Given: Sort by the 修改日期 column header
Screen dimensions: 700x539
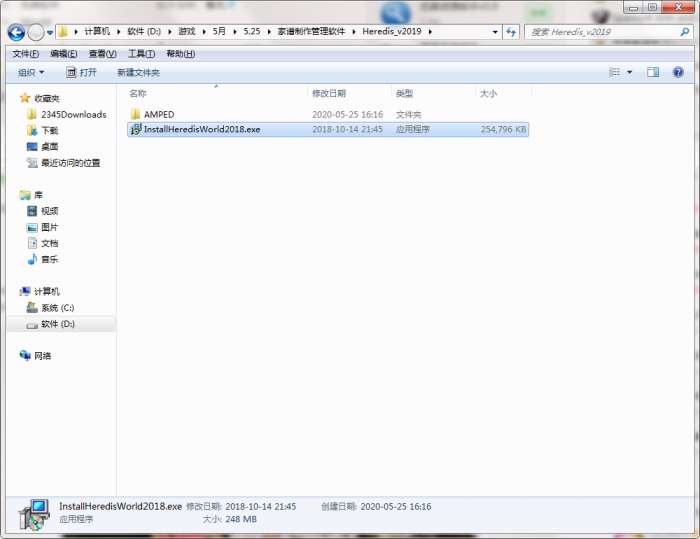Looking at the screenshot, I should tap(329, 93).
